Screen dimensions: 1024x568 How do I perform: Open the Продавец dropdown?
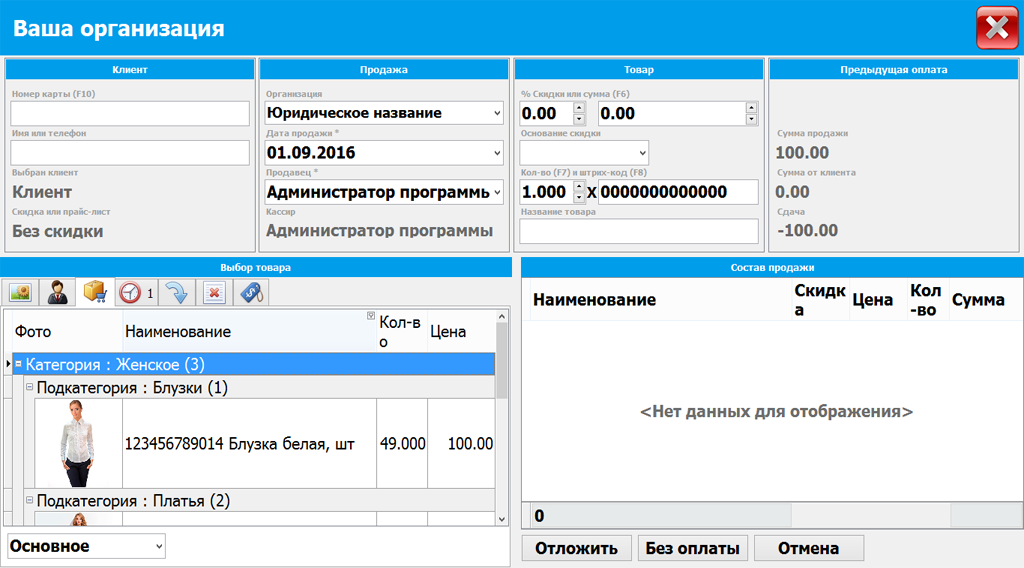pyautogui.click(x=497, y=193)
